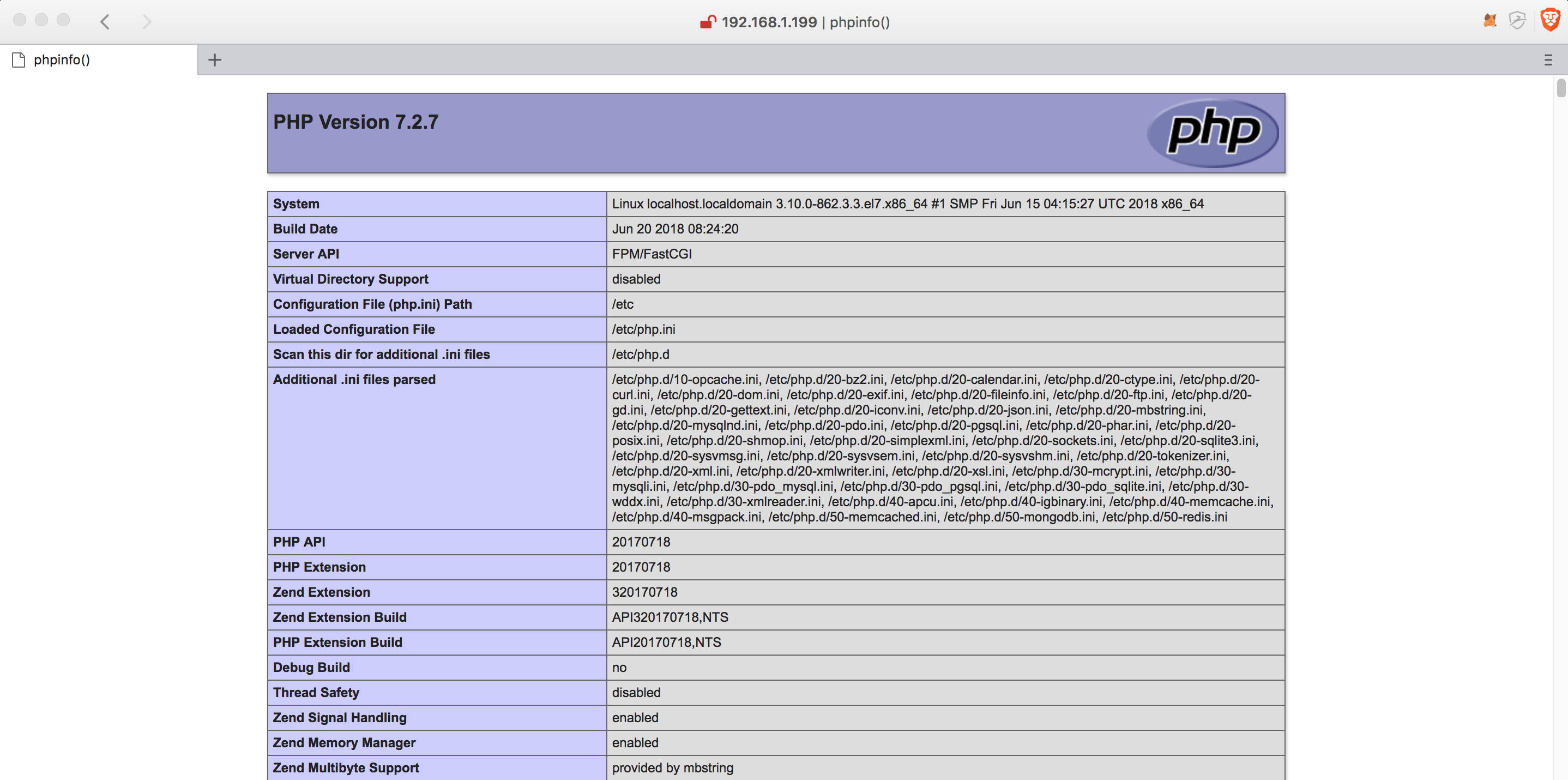
Task: Click the 192.168.1.199 address bar
Action: (x=794, y=22)
